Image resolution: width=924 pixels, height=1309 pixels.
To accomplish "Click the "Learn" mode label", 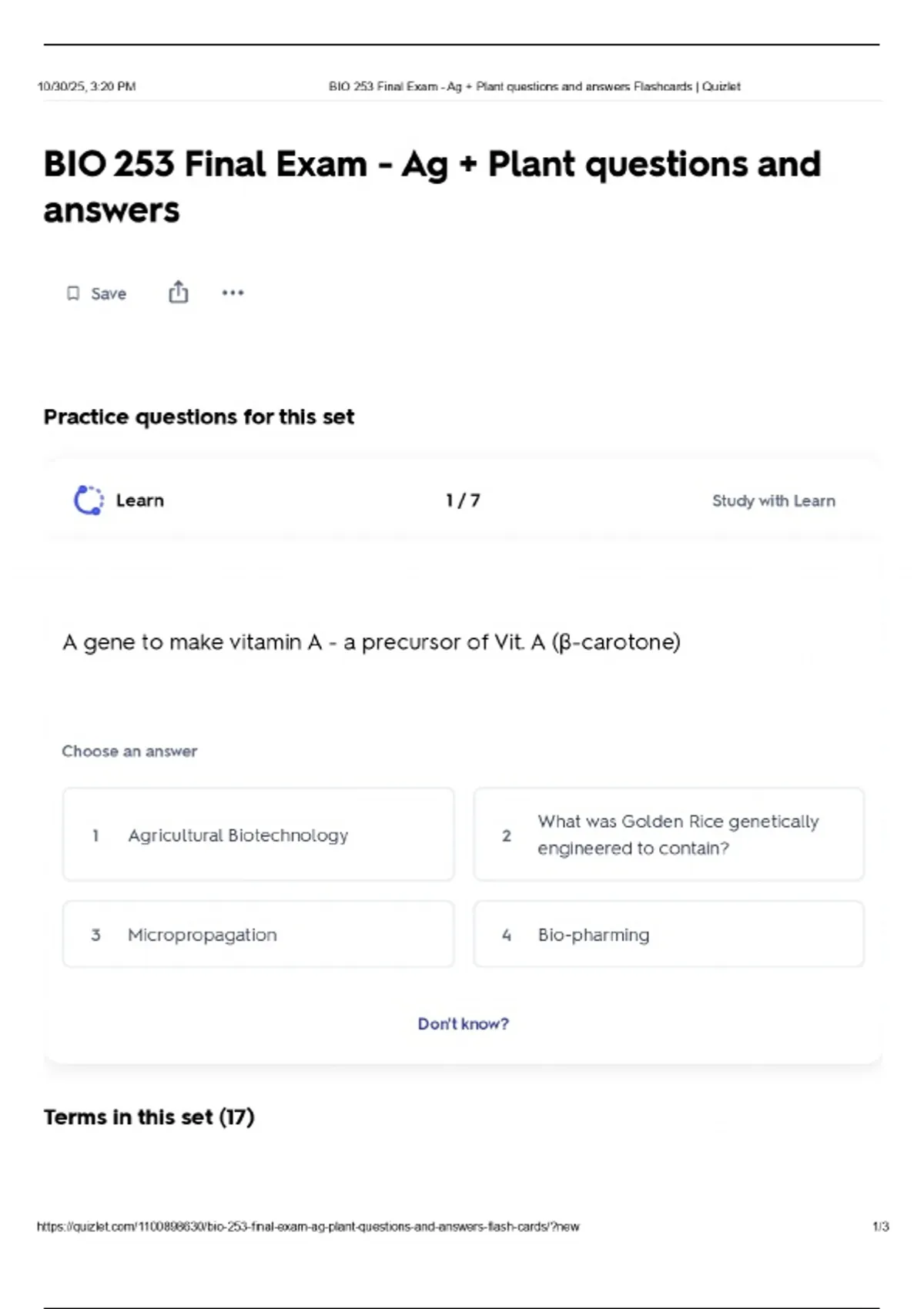I will click(139, 500).
